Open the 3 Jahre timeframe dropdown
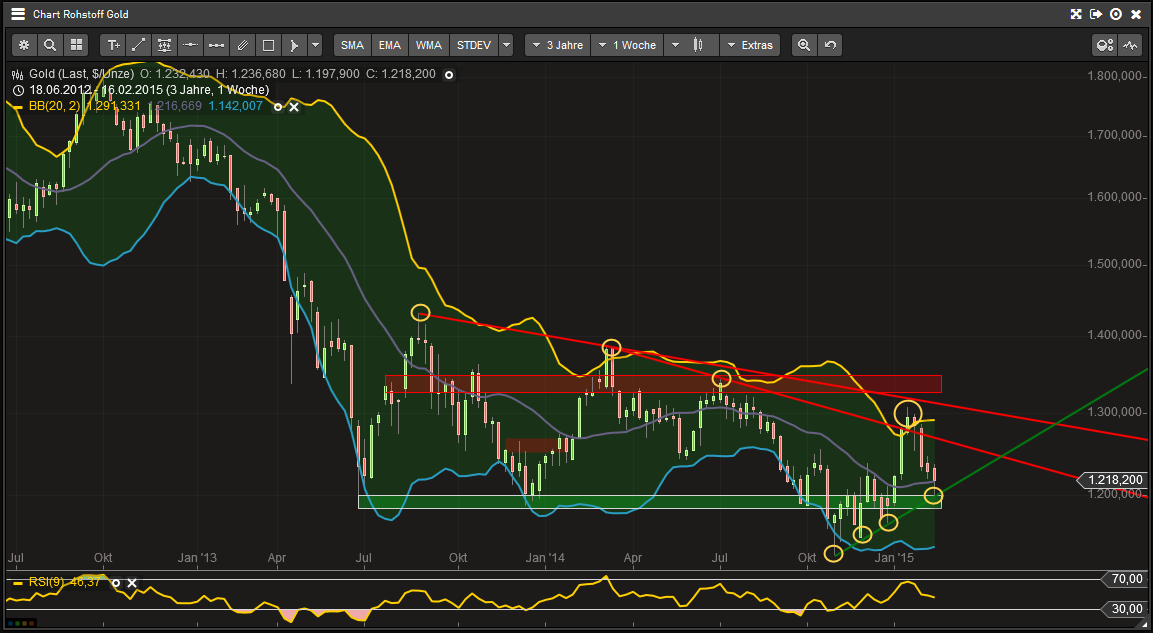 click(x=557, y=45)
